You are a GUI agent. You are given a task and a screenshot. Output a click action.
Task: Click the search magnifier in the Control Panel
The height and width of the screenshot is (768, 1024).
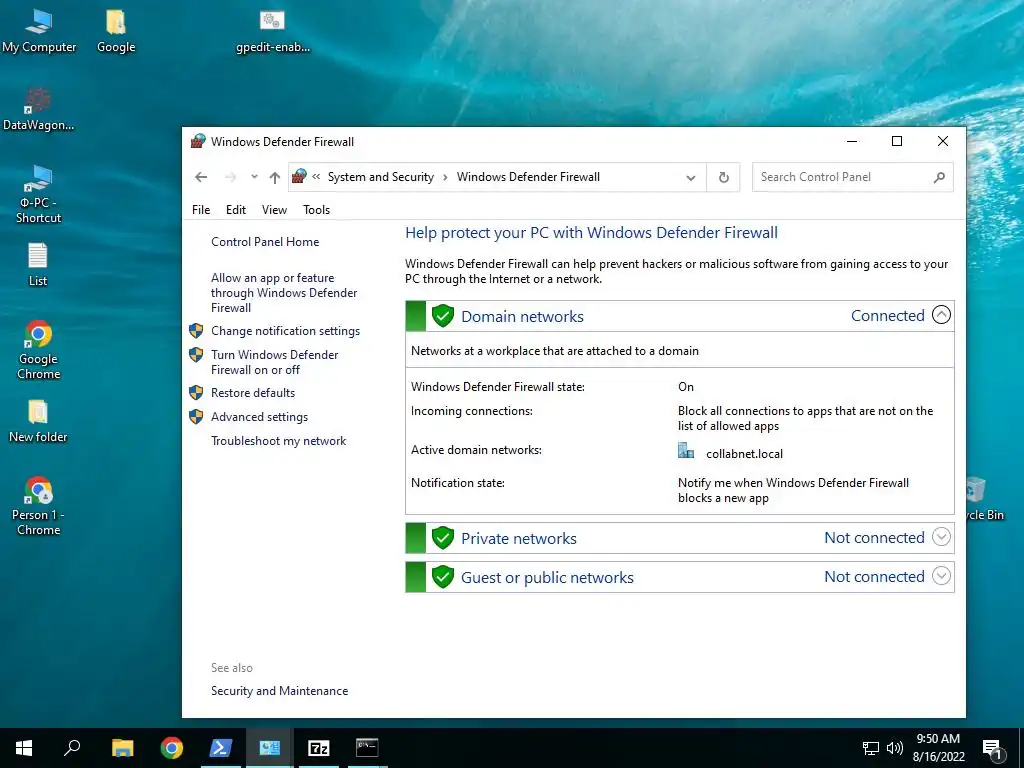pyautogui.click(x=939, y=177)
